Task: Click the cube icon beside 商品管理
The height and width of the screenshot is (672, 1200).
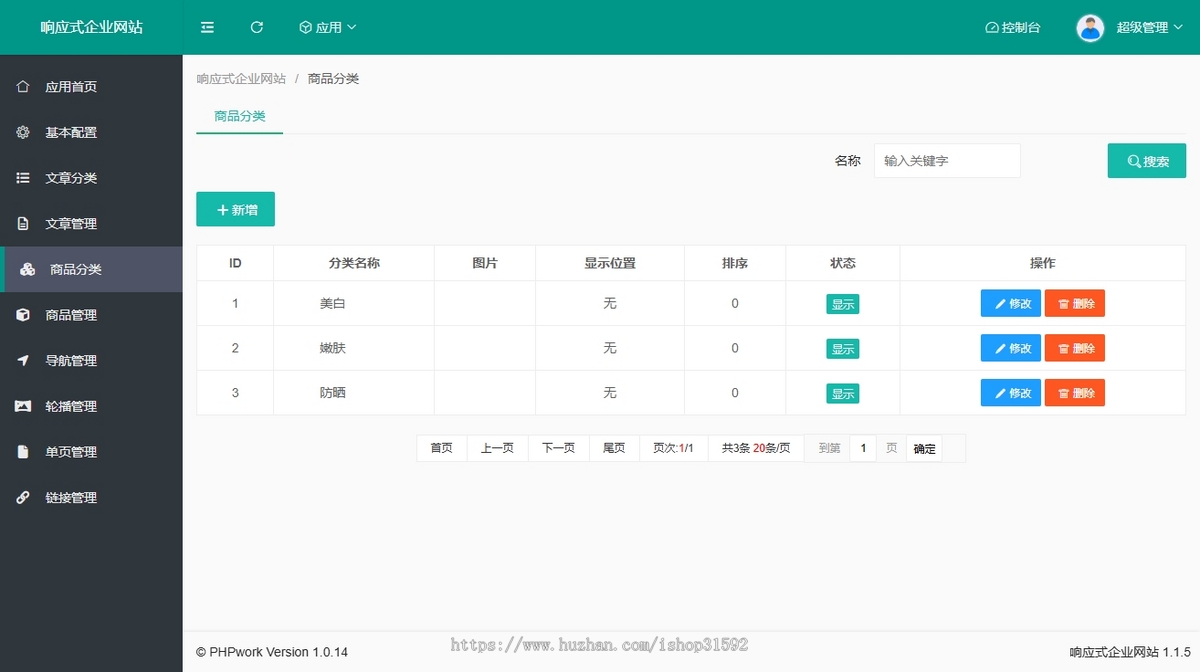Action: (23, 315)
